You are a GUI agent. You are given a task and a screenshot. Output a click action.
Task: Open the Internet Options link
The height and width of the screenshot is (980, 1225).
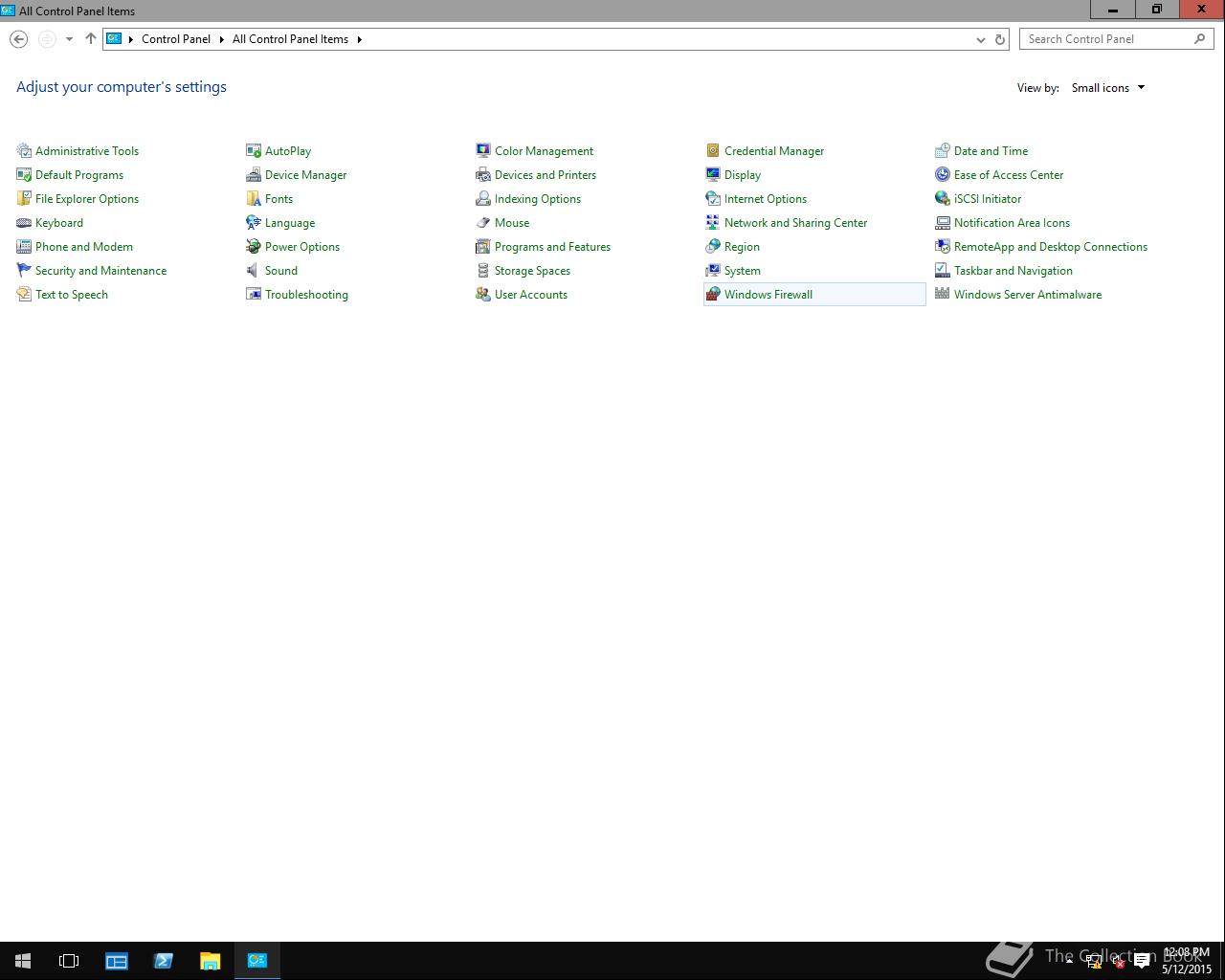tap(766, 199)
